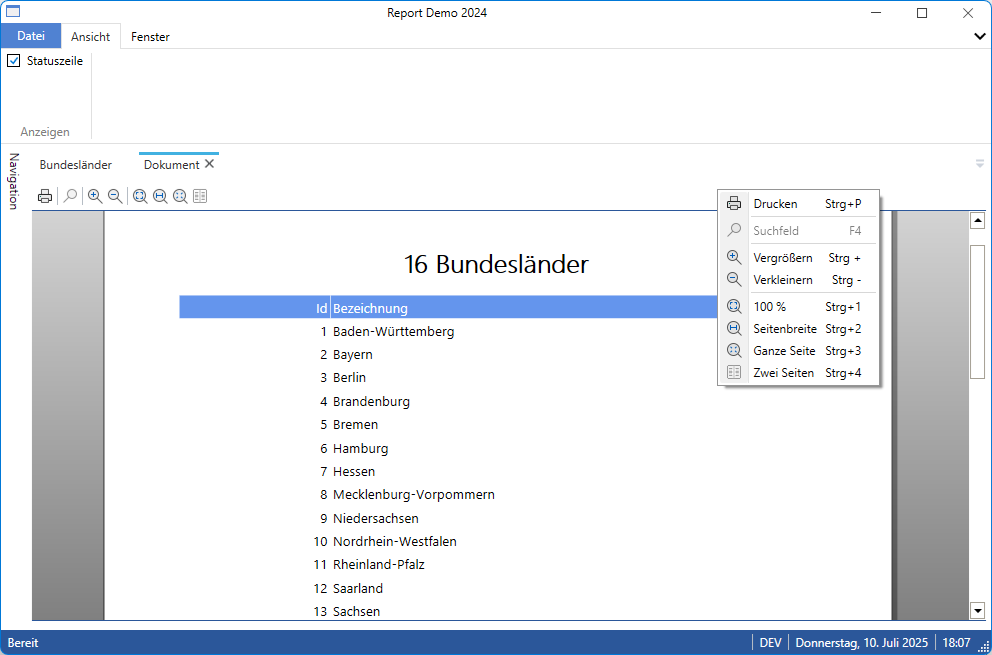Click the 100% zoom toolbar icon

coord(140,197)
